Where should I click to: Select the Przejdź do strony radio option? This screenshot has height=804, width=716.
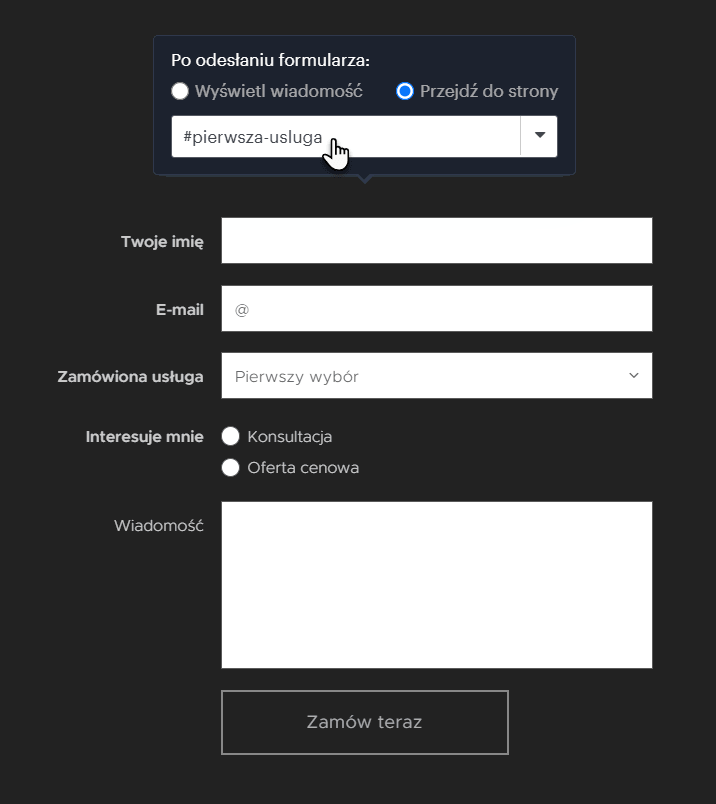click(405, 91)
